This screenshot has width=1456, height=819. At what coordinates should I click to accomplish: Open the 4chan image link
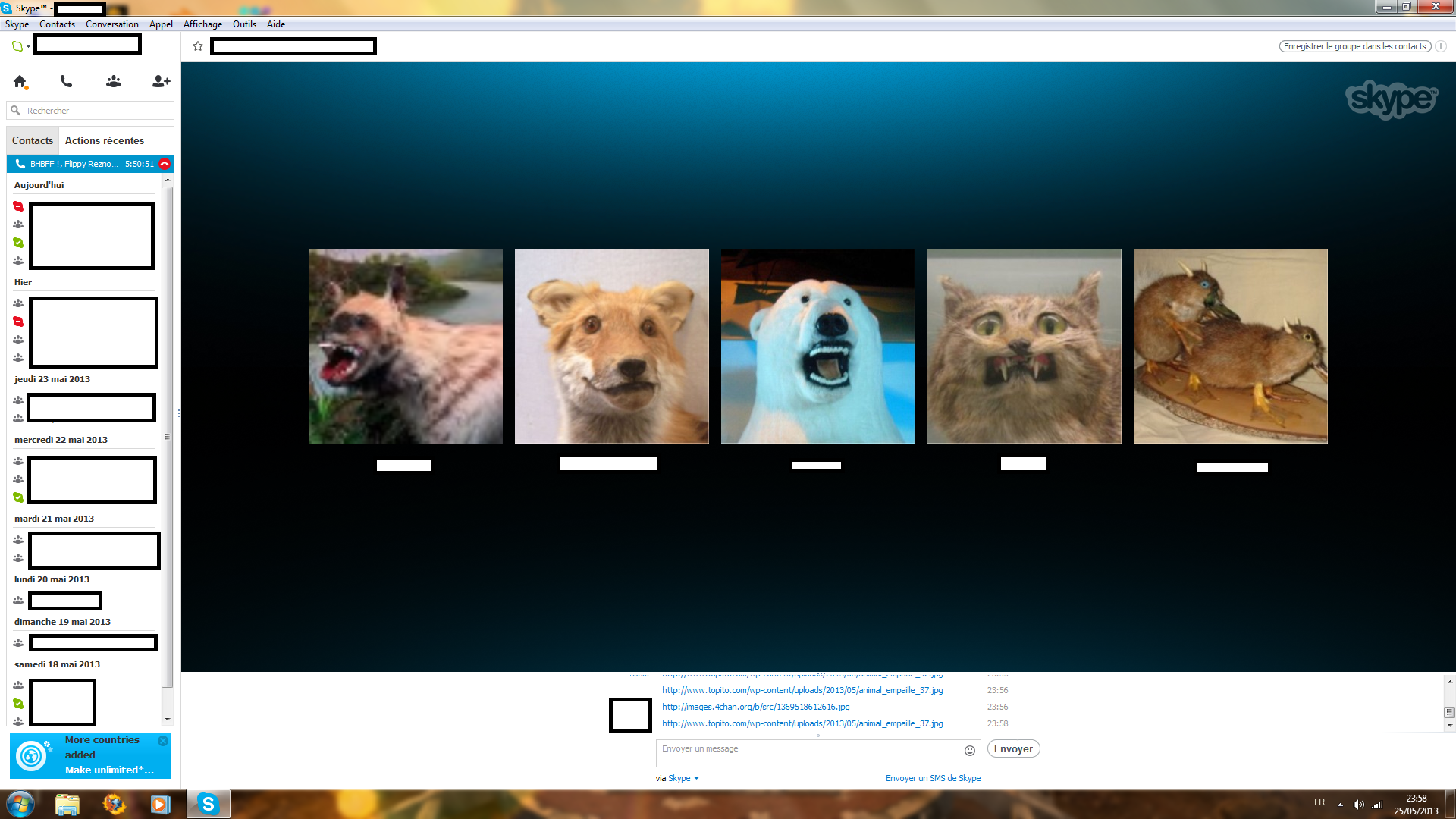[x=755, y=707]
